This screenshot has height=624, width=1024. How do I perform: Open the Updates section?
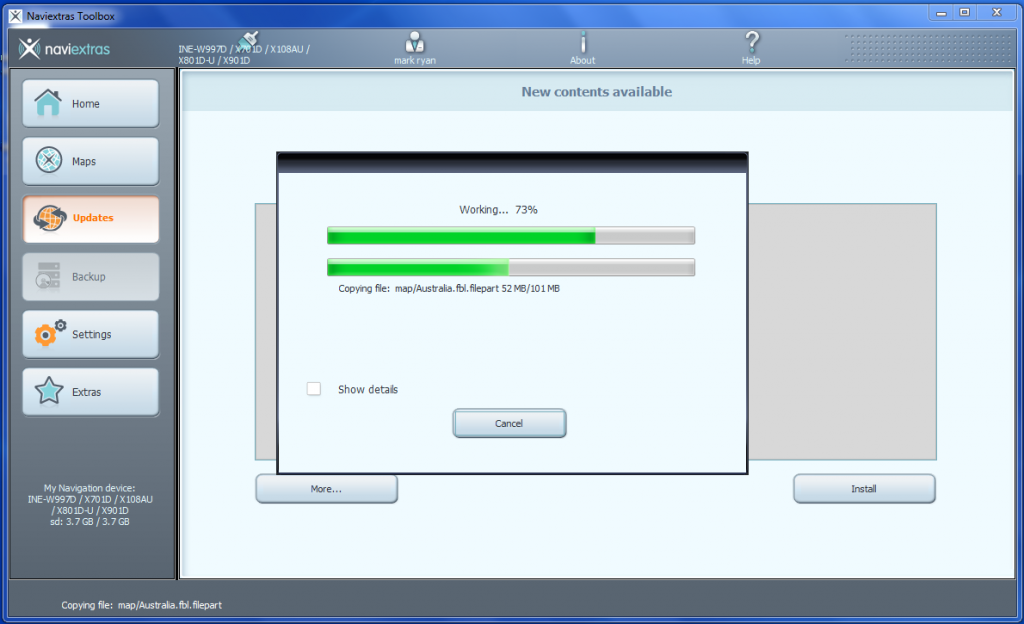90,219
